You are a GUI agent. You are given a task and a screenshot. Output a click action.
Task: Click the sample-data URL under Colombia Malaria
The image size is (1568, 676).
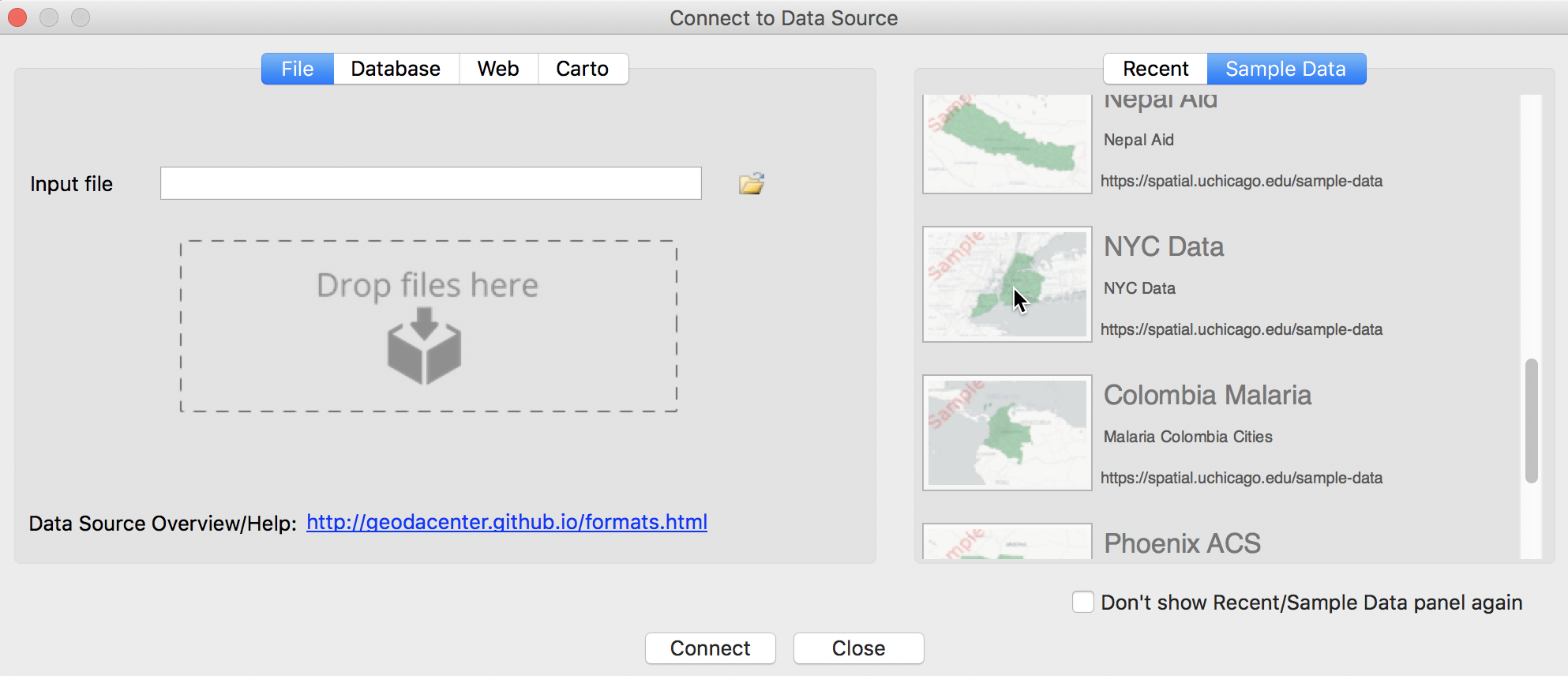pos(1241,478)
